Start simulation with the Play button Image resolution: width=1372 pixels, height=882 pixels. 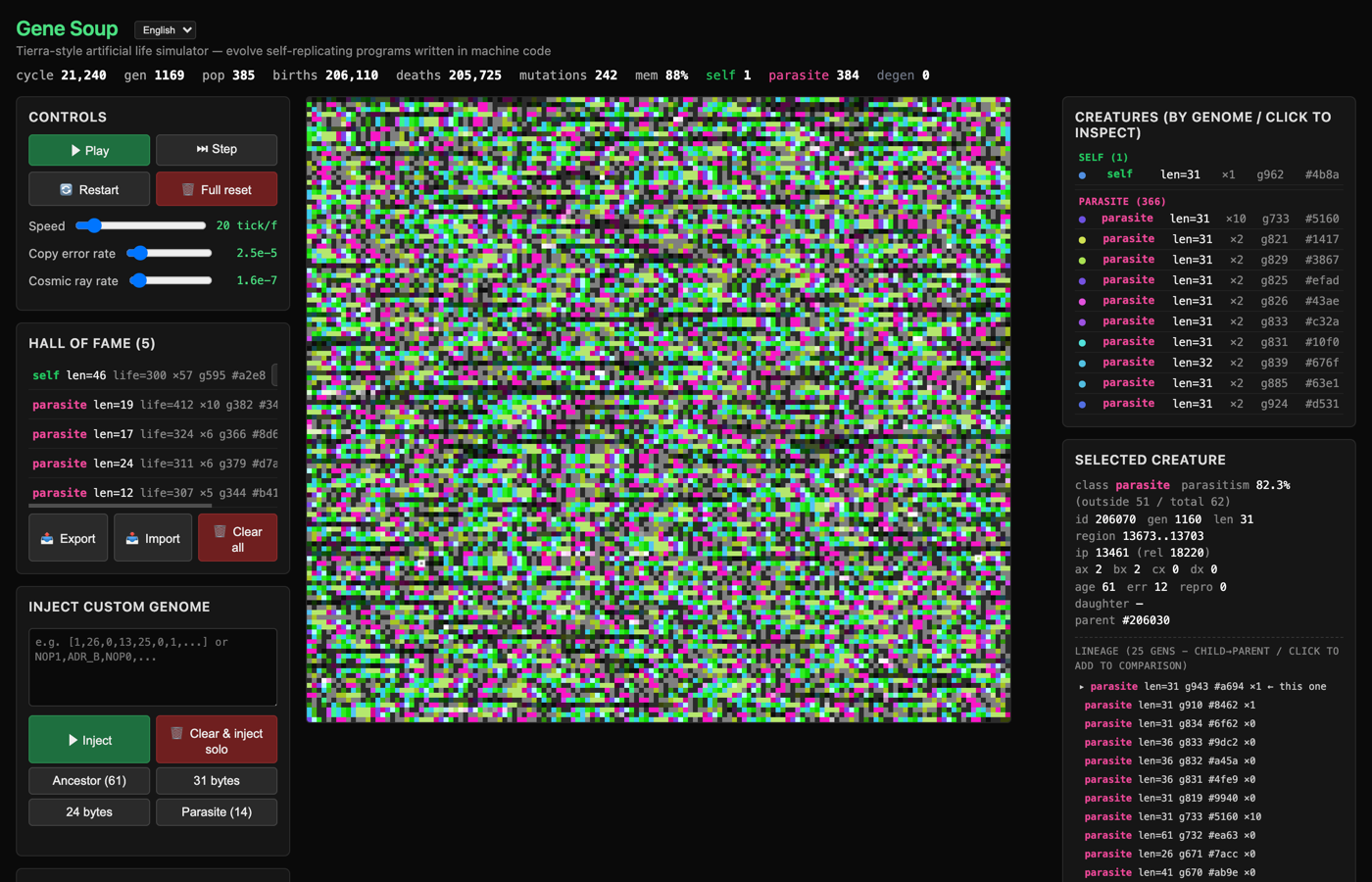pos(89,150)
